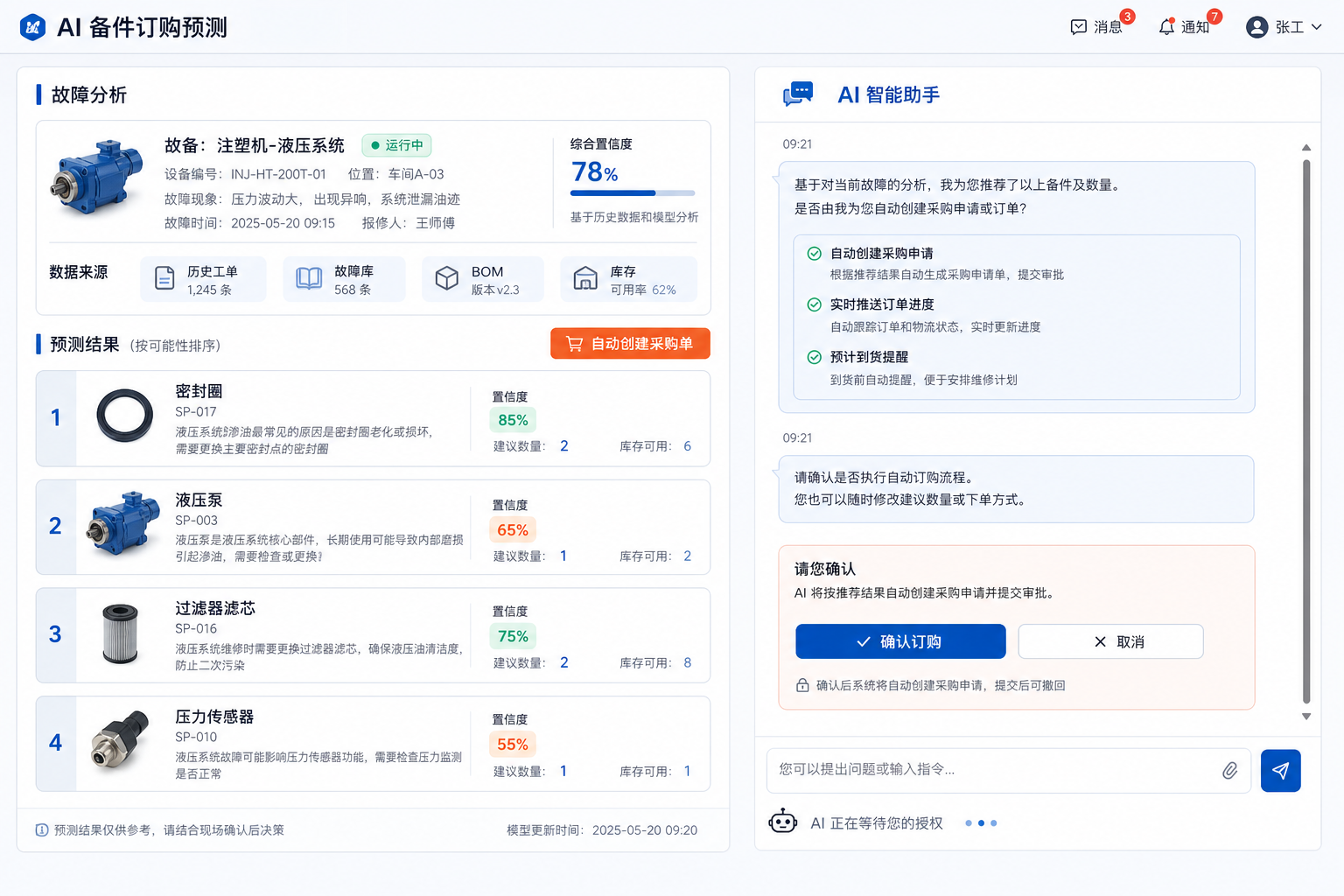Open the 液压泵 part thumbnail in results

click(x=124, y=525)
